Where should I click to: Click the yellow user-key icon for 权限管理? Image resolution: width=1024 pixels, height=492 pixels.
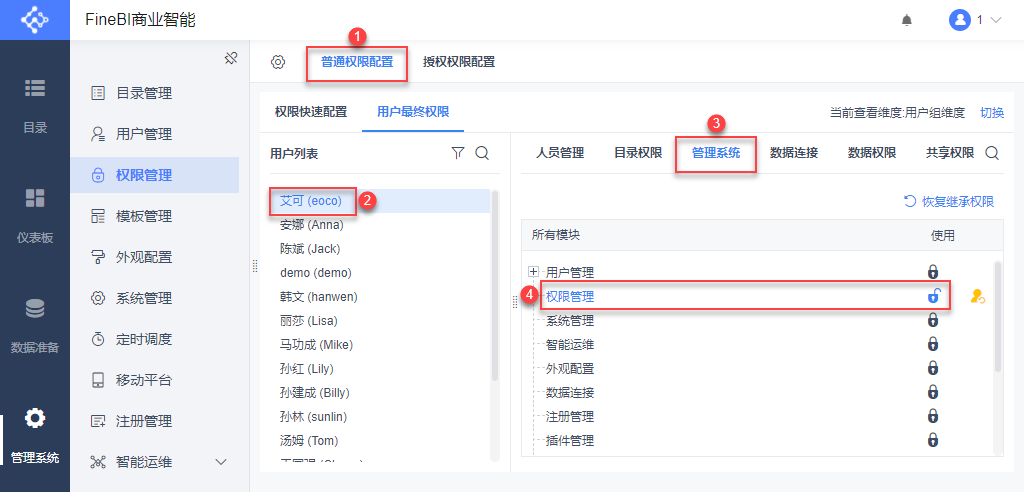(x=977, y=296)
